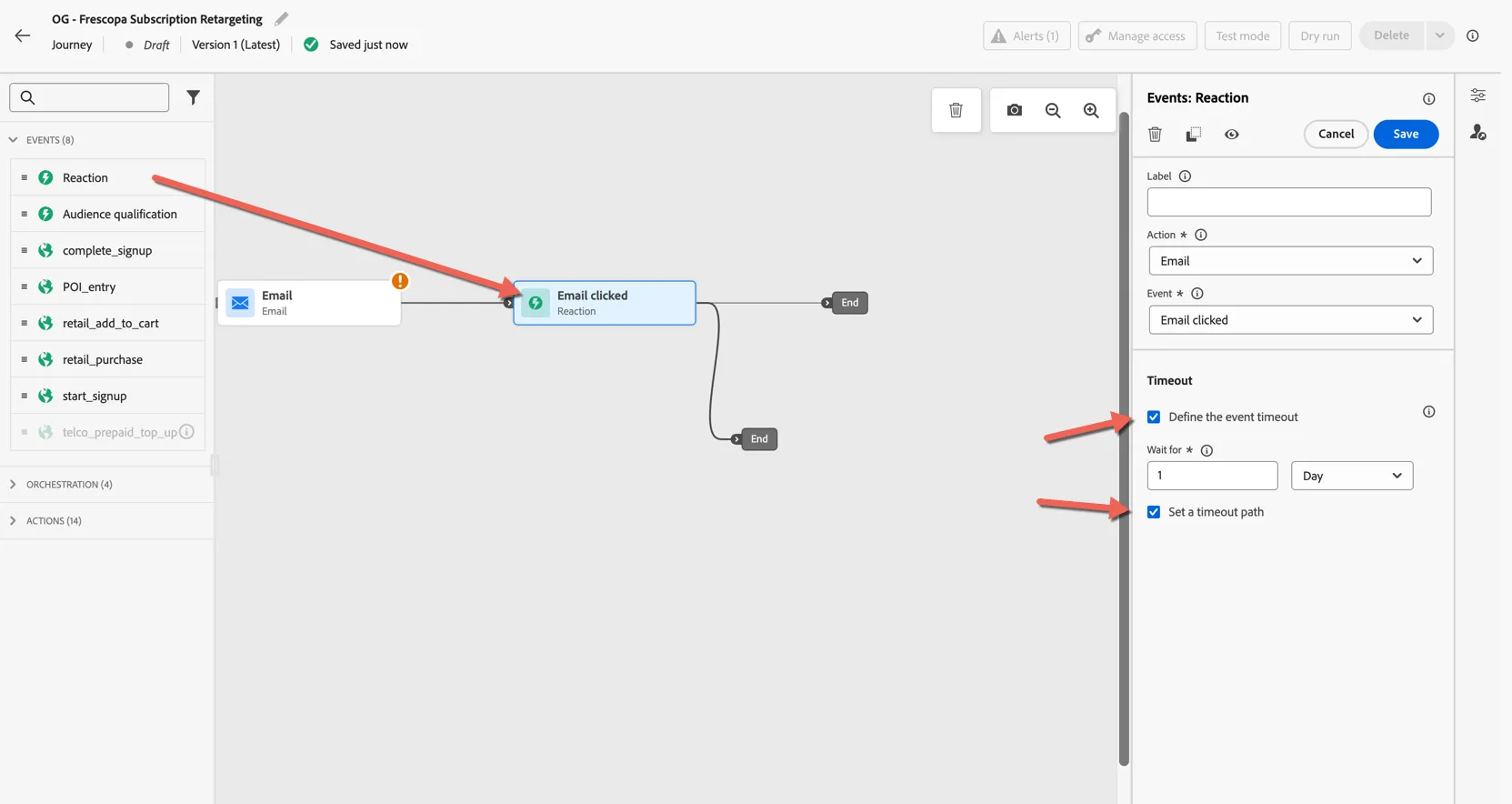Open the profile attributes user icon
Image resolution: width=1512 pixels, height=804 pixels.
coord(1478,133)
